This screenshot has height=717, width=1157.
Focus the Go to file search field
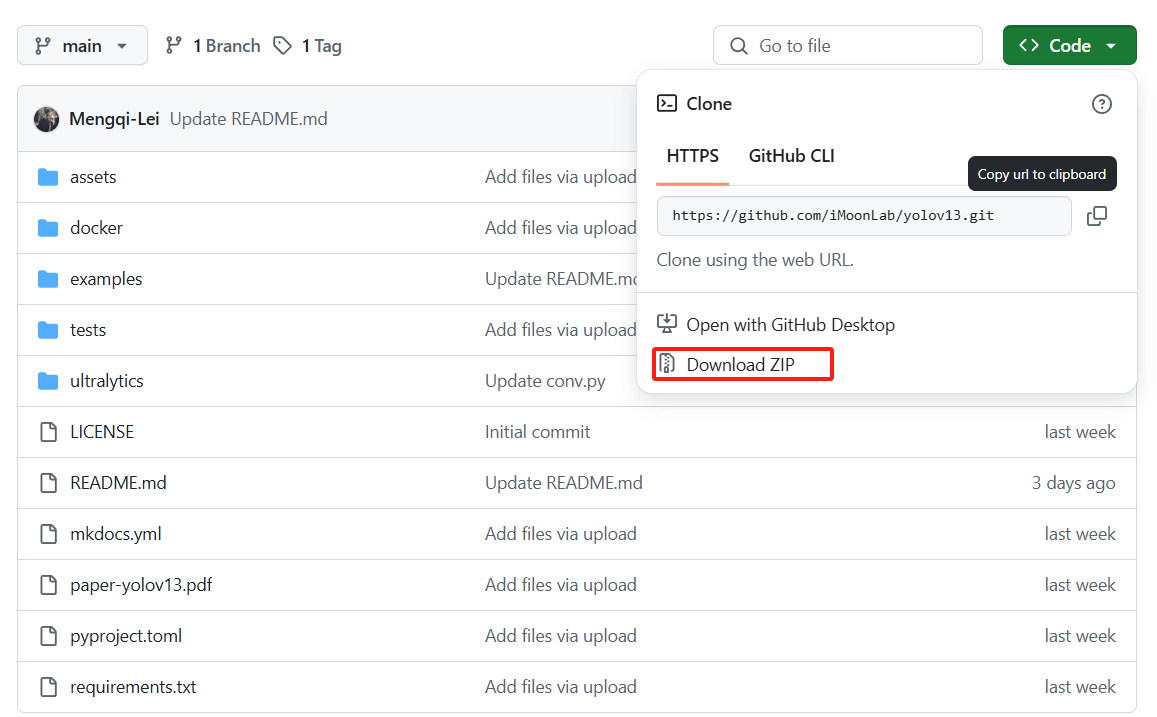847,46
